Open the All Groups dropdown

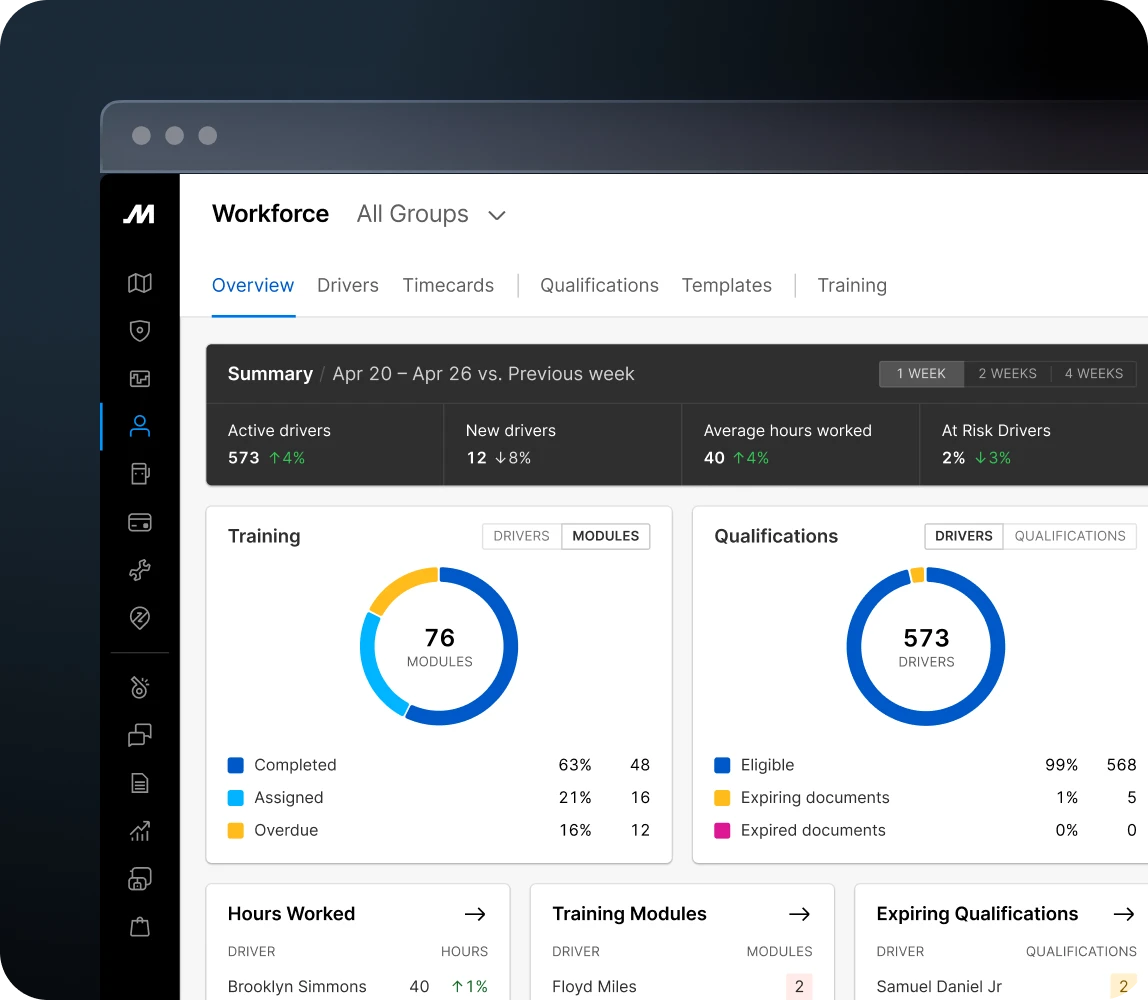tap(432, 214)
